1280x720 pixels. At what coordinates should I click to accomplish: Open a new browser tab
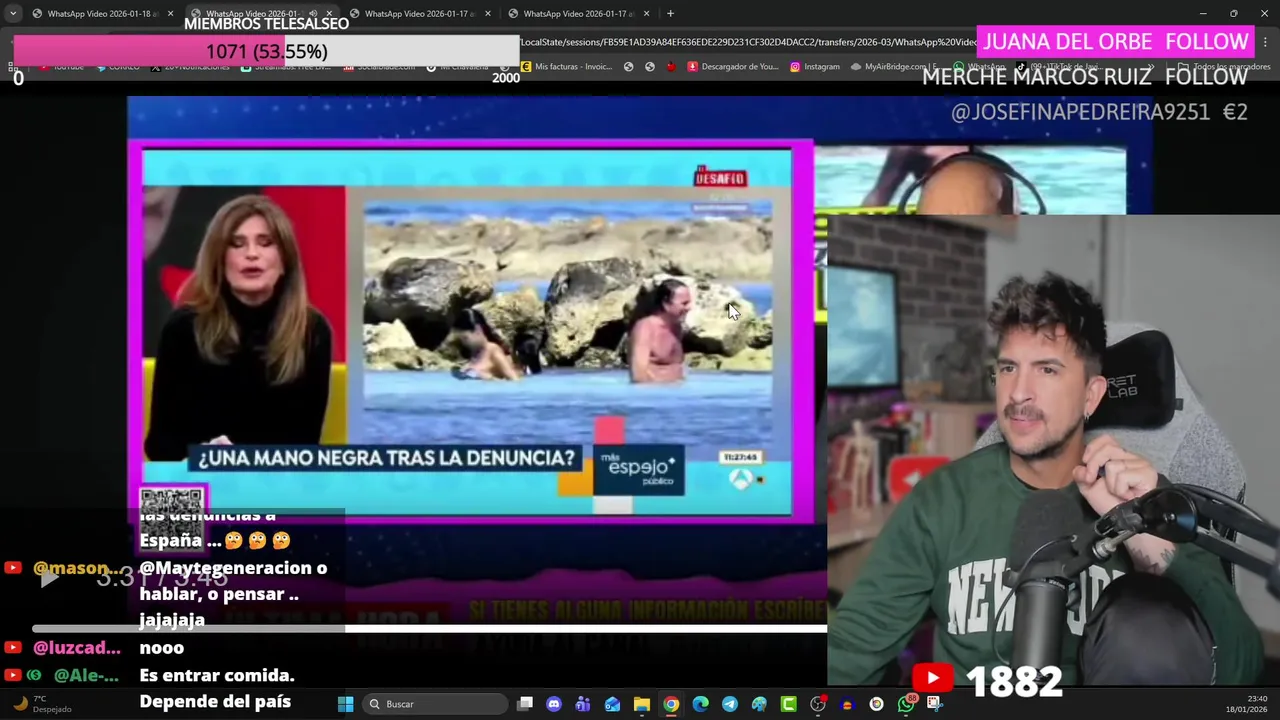pyautogui.click(x=670, y=14)
